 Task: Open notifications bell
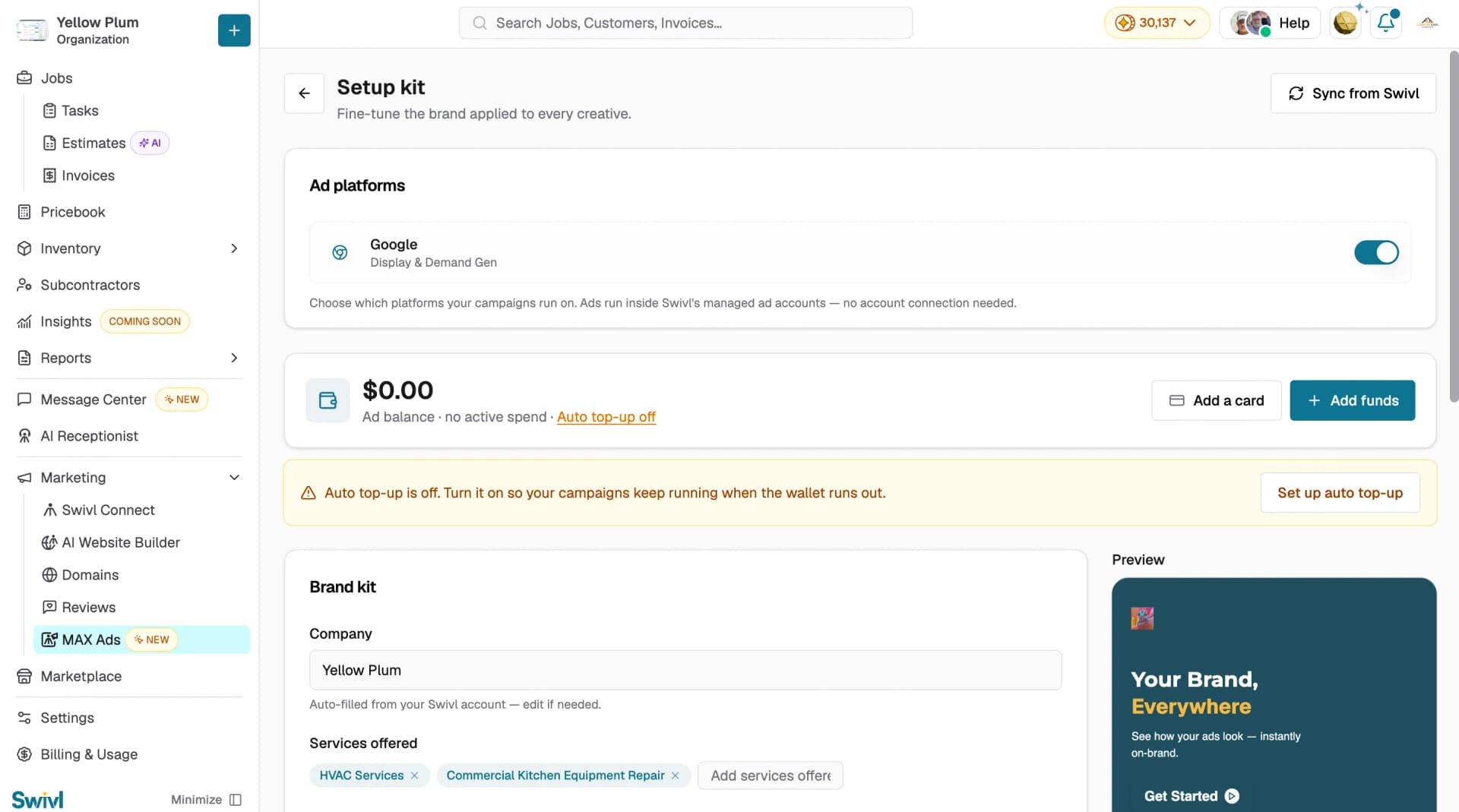click(1386, 23)
